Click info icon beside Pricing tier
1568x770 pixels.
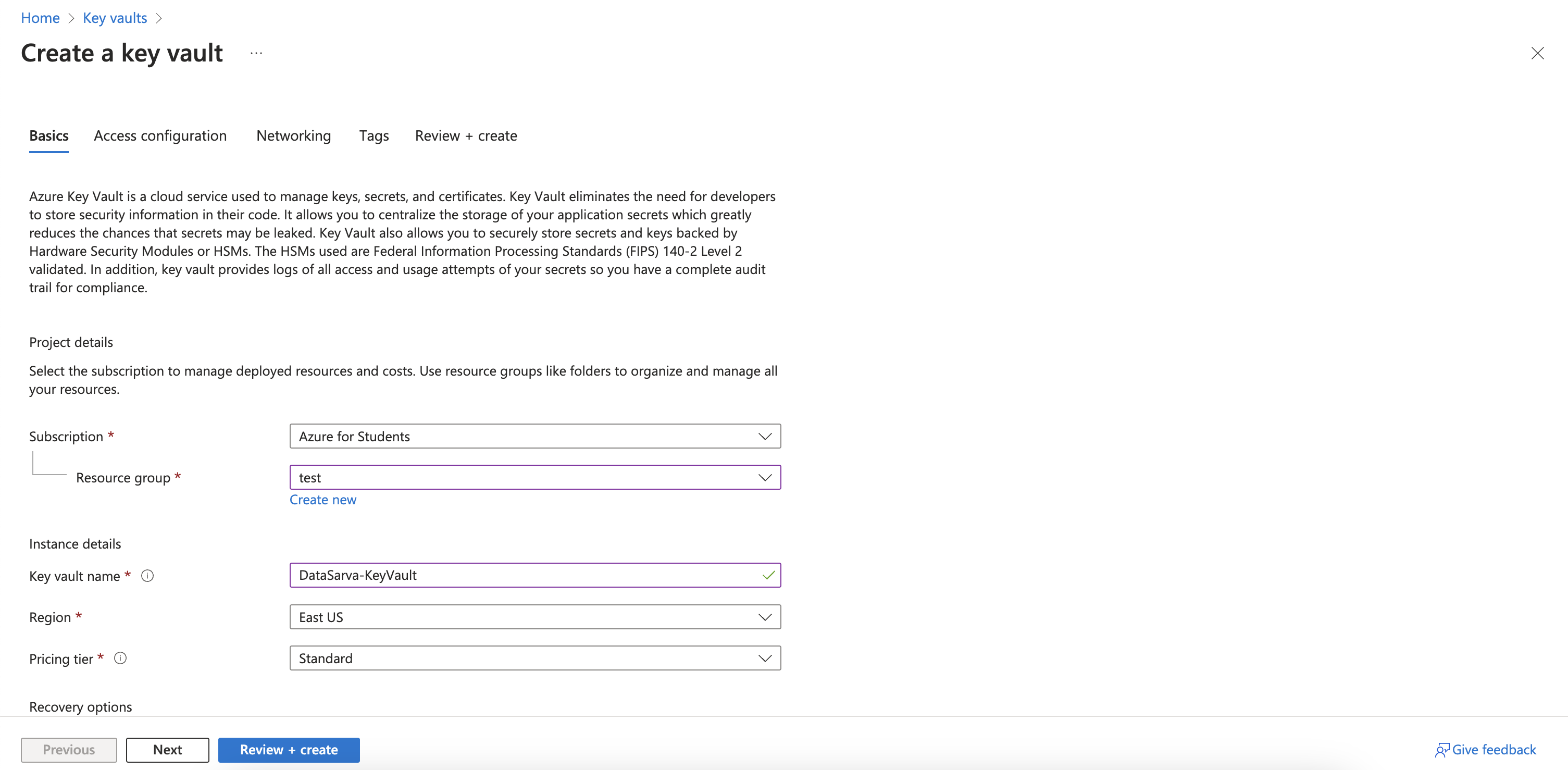pyautogui.click(x=120, y=658)
